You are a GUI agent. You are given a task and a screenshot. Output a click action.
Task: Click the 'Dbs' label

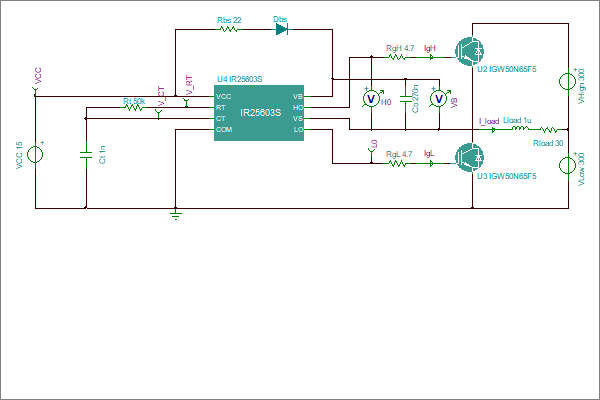tap(280, 19)
